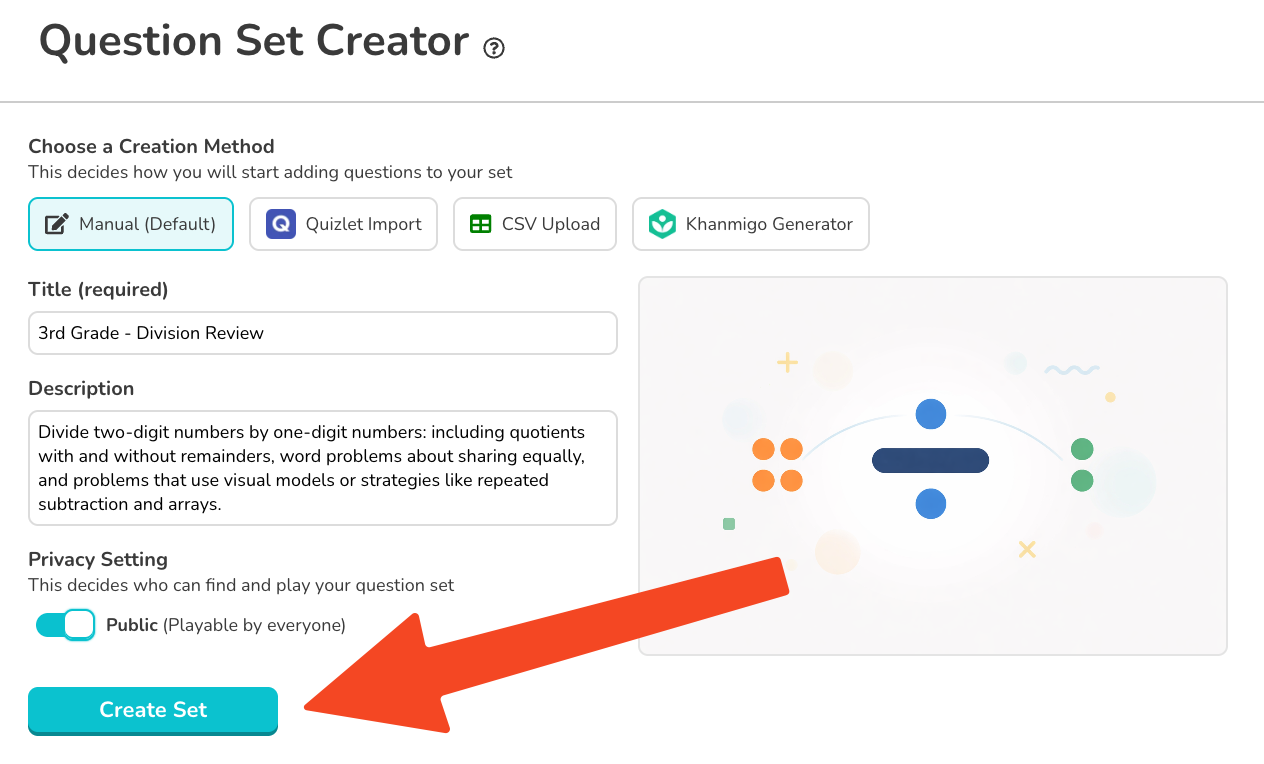Click the Create Set button
This screenshot has width=1264, height=764.
(153, 710)
